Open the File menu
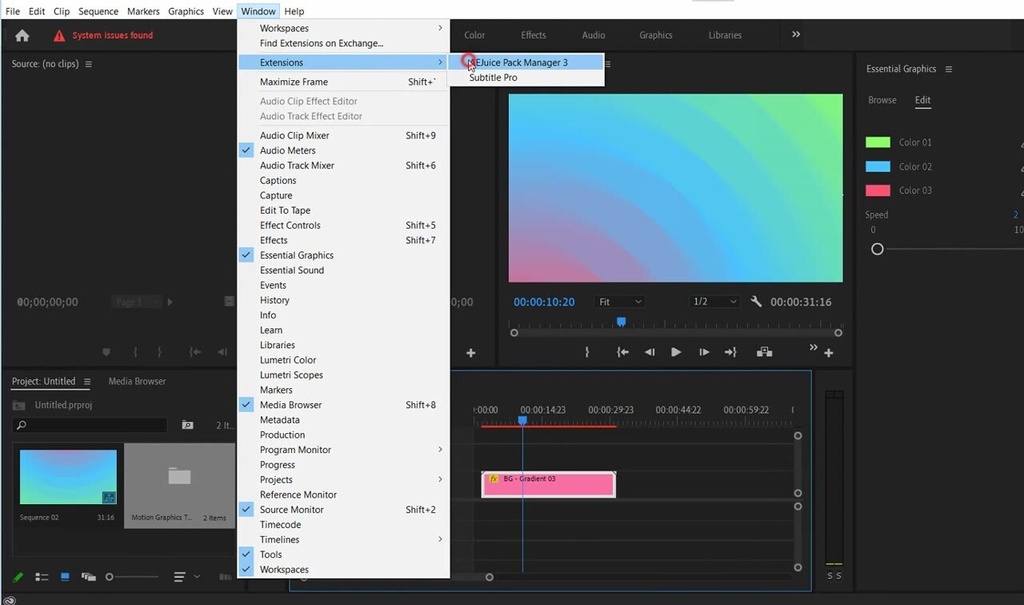The height and width of the screenshot is (605, 1024). click(x=12, y=11)
